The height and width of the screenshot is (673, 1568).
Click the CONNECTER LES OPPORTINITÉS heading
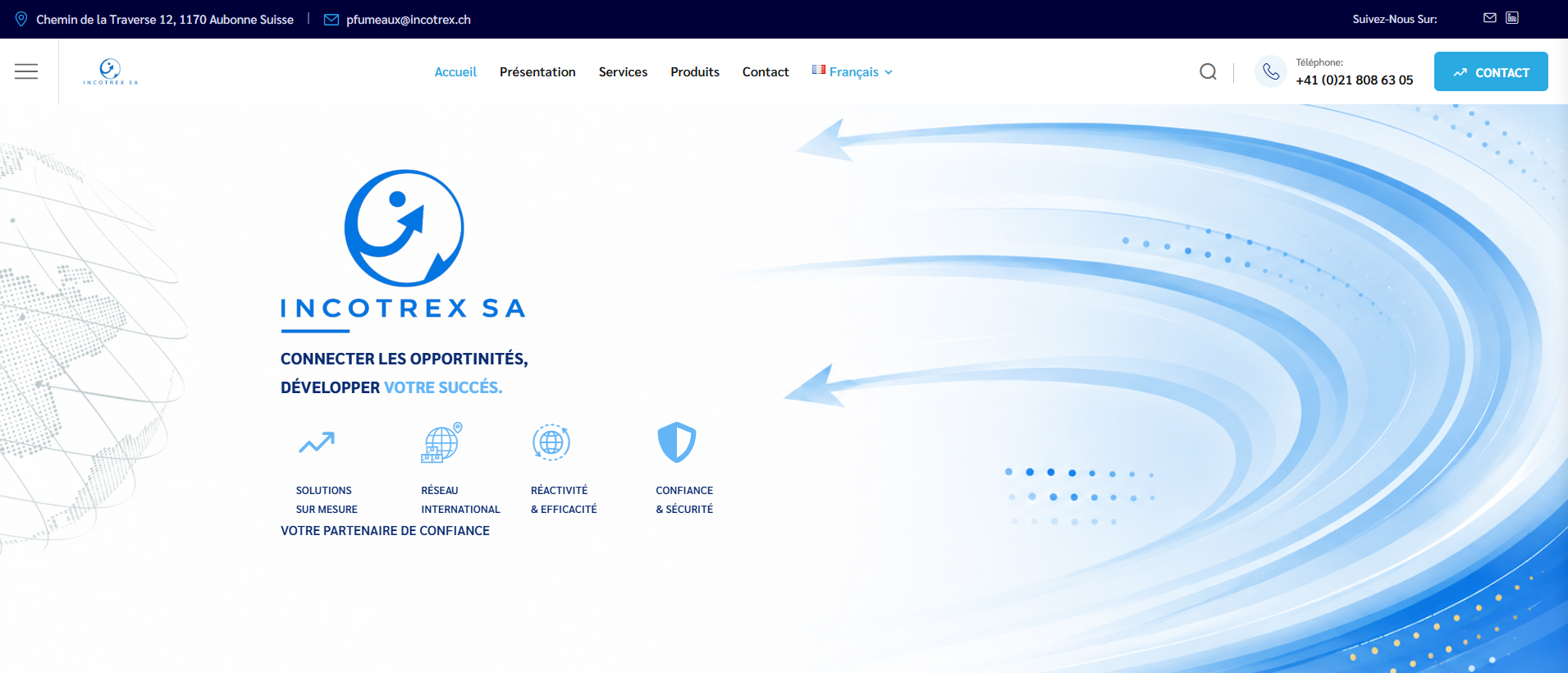pyautogui.click(x=404, y=359)
